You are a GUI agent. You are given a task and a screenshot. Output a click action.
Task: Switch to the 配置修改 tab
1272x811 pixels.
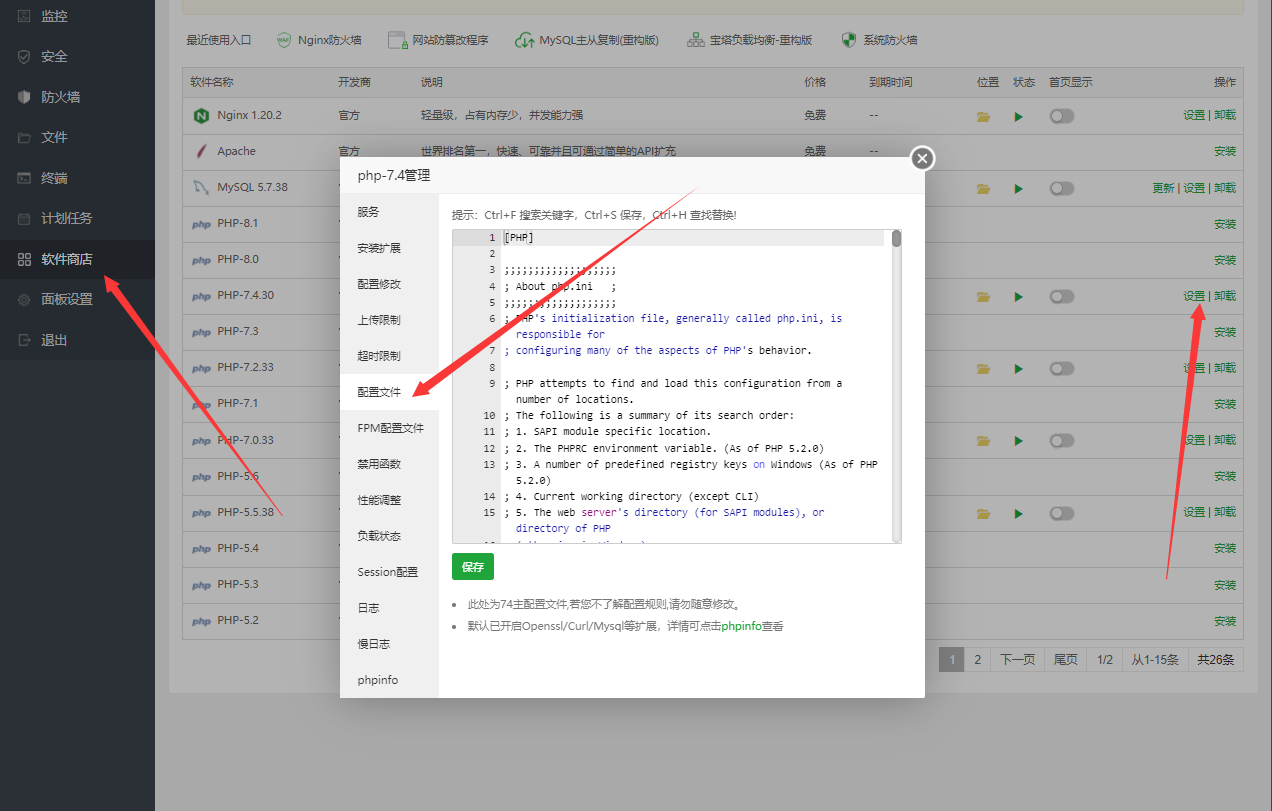pos(389,284)
